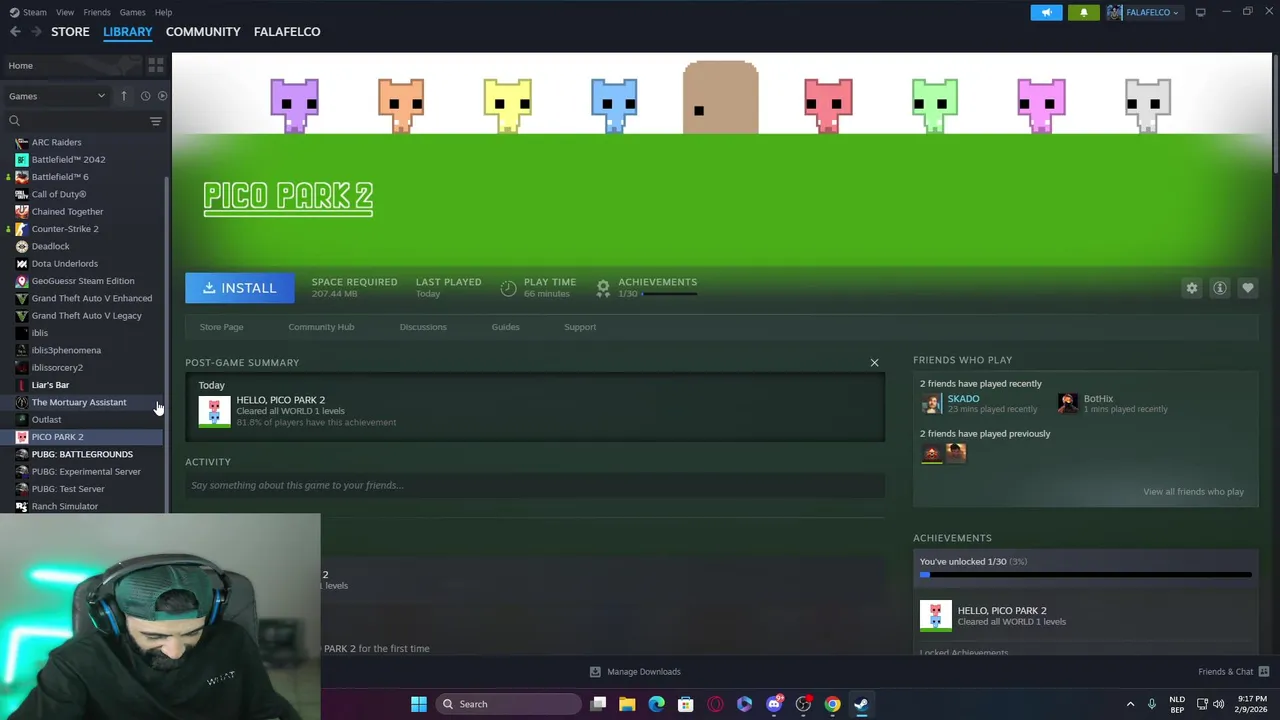This screenshot has width=1280, height=720.
Task: Switch to the STORE tab
Action: click(70, 32)
